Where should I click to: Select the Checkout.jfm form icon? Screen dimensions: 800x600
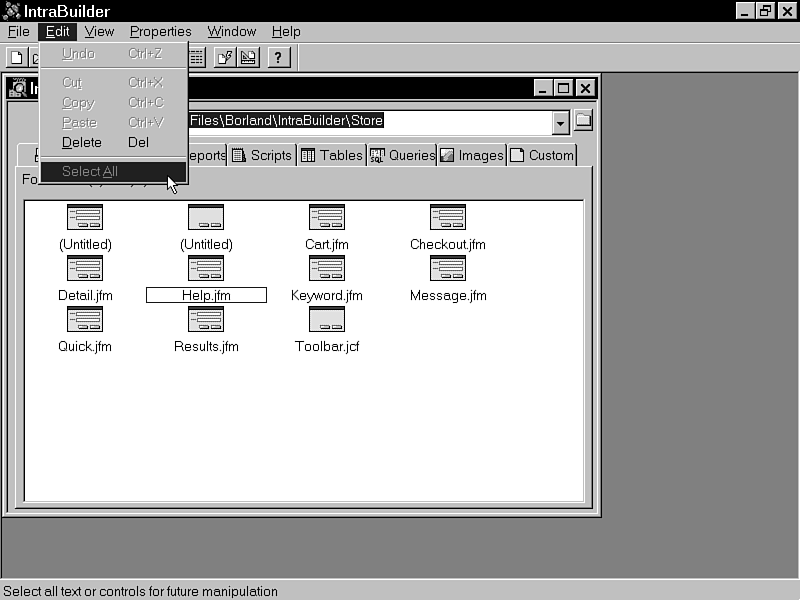click(447, 217)
